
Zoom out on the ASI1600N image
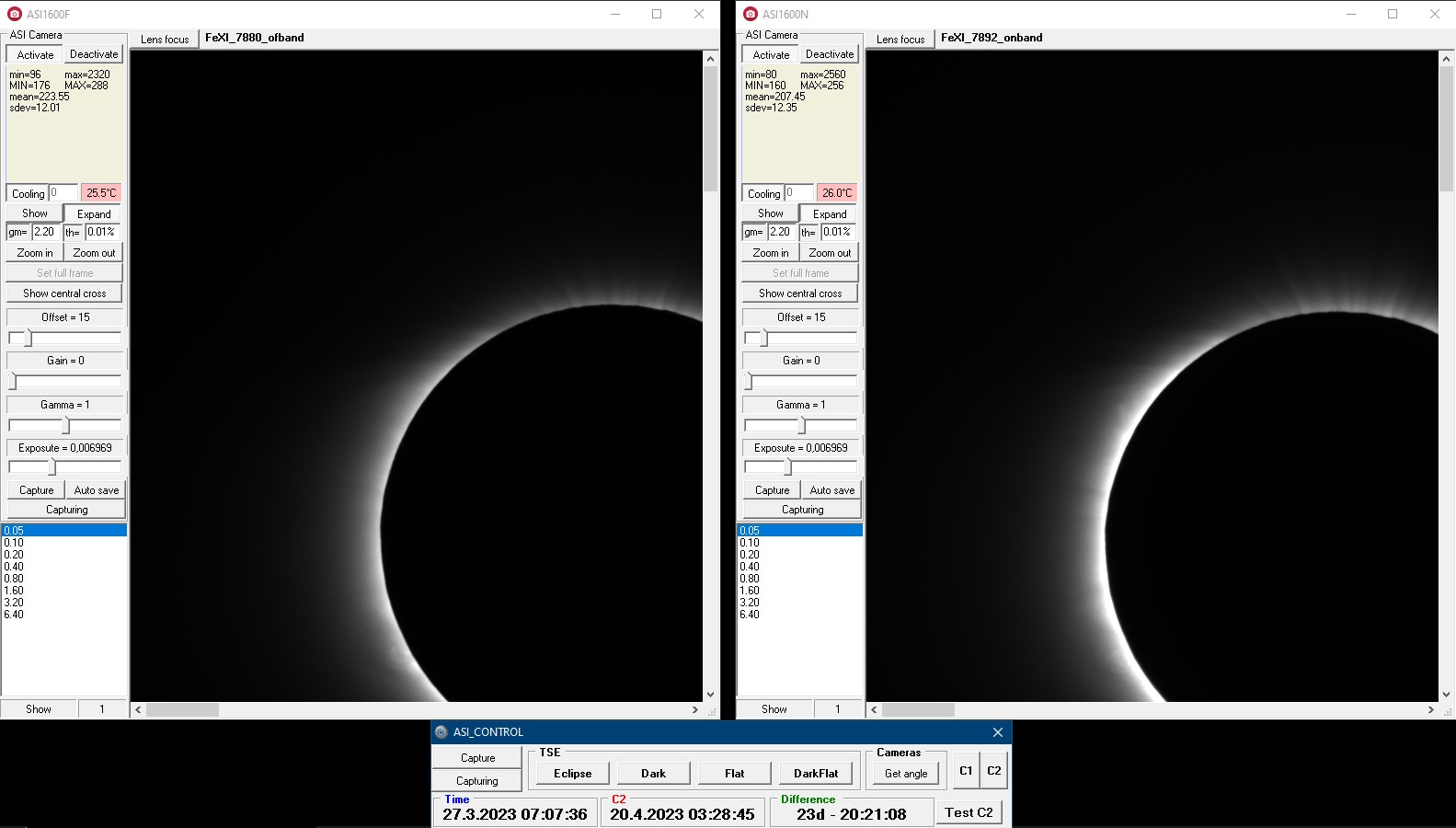pyautogui.click(x=830, y=253)
